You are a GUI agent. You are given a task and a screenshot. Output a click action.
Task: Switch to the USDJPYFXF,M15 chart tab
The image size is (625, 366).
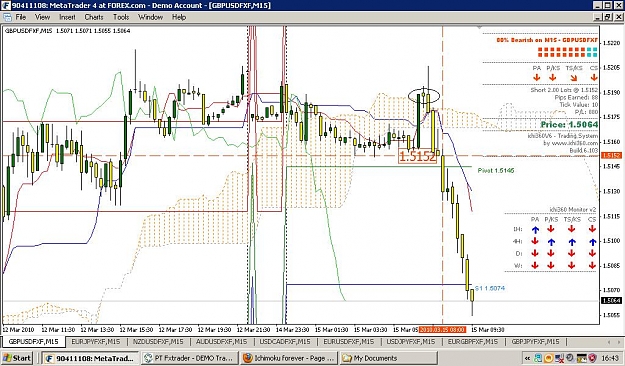pyautogui.click(x=411, y=342)
